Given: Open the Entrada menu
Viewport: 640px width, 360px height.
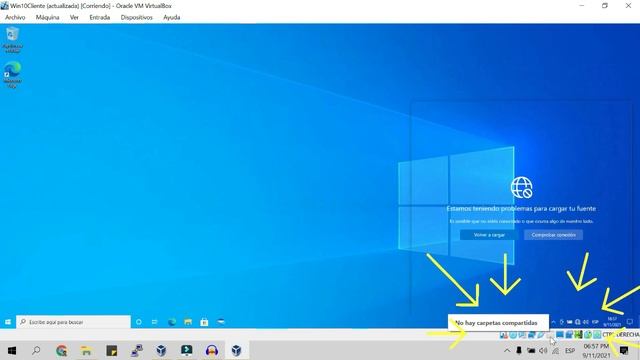Looking at the screenshot, I should tap(100, 18).
